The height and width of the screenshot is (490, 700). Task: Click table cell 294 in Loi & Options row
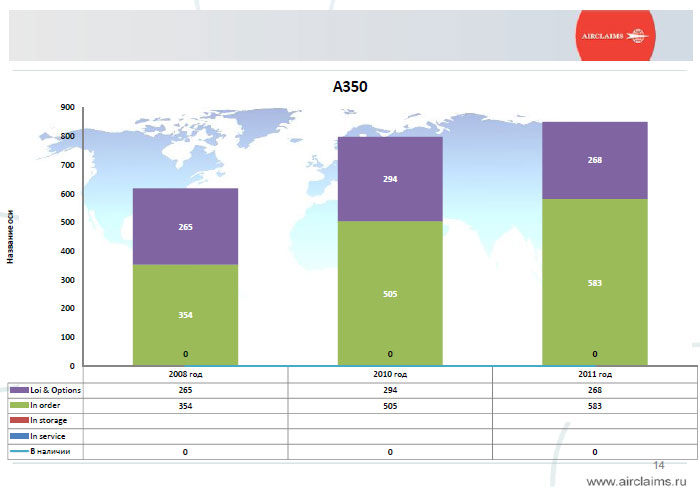tap(390, 390)
